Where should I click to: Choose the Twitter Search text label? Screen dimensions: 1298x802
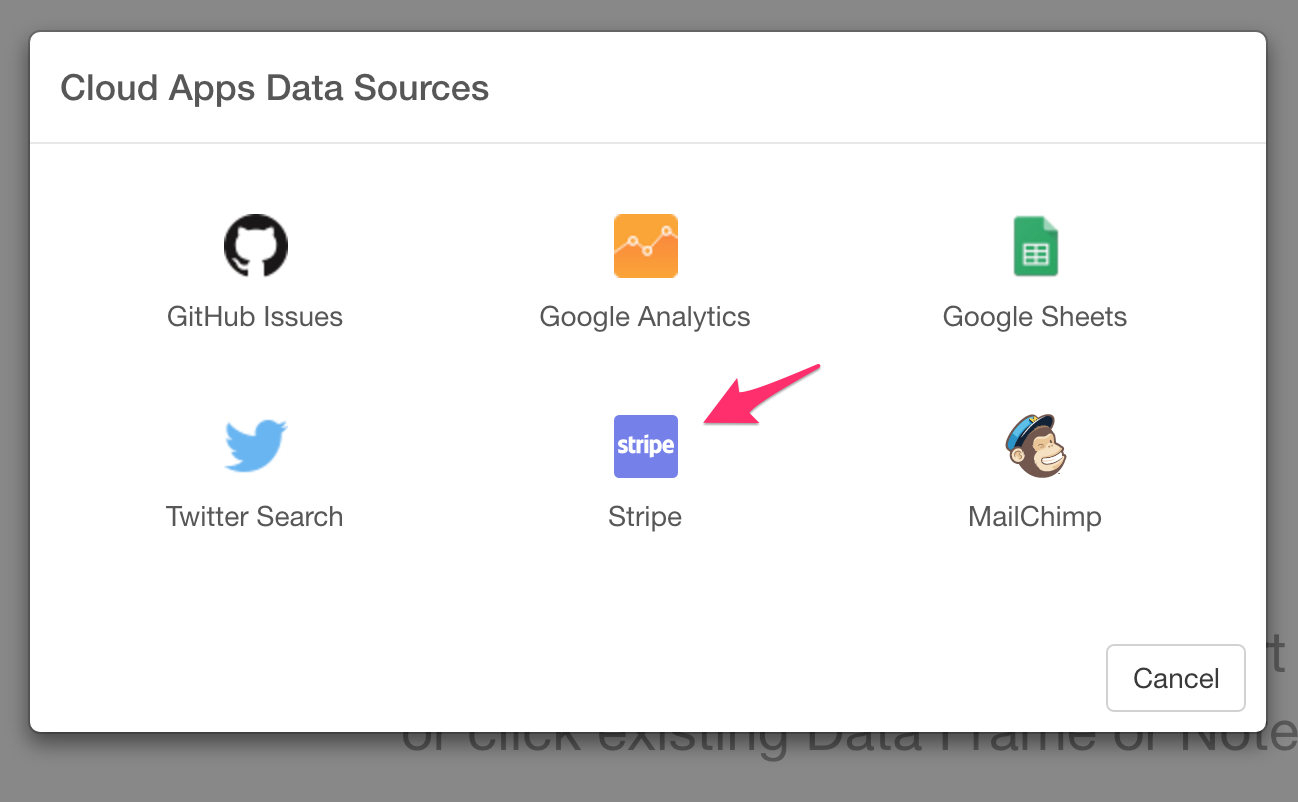[255, 517]
